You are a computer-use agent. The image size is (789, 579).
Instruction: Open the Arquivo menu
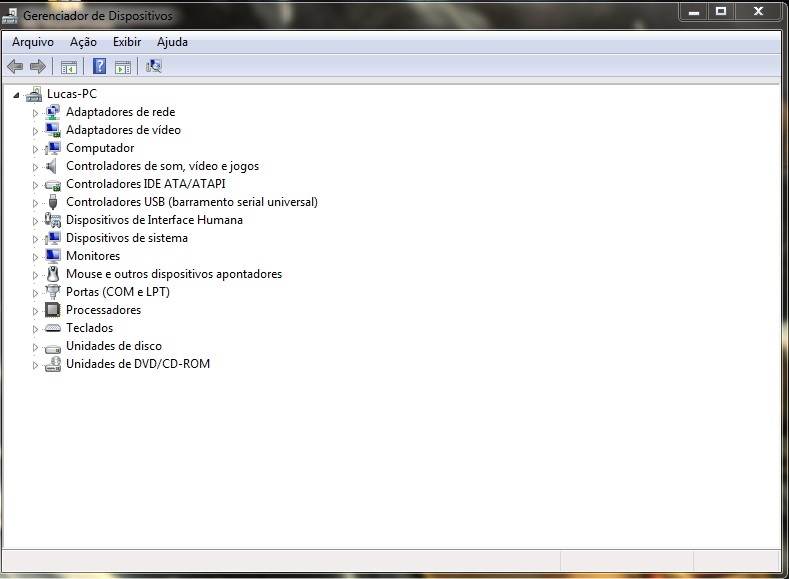pos(33,42)
